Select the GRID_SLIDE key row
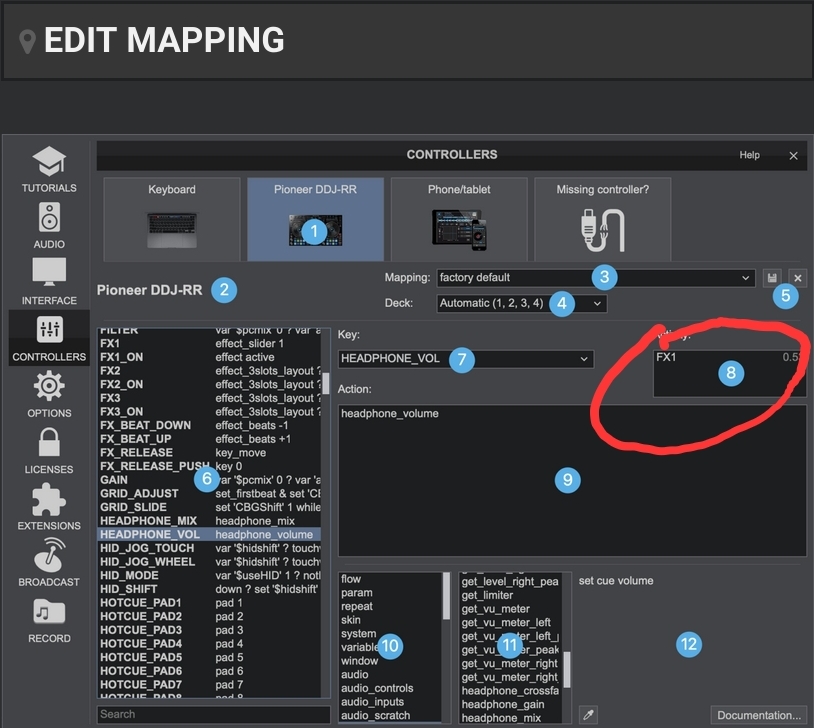Image resolution: width=814 pixels, height=728 pixels. [x=209, y=507]
